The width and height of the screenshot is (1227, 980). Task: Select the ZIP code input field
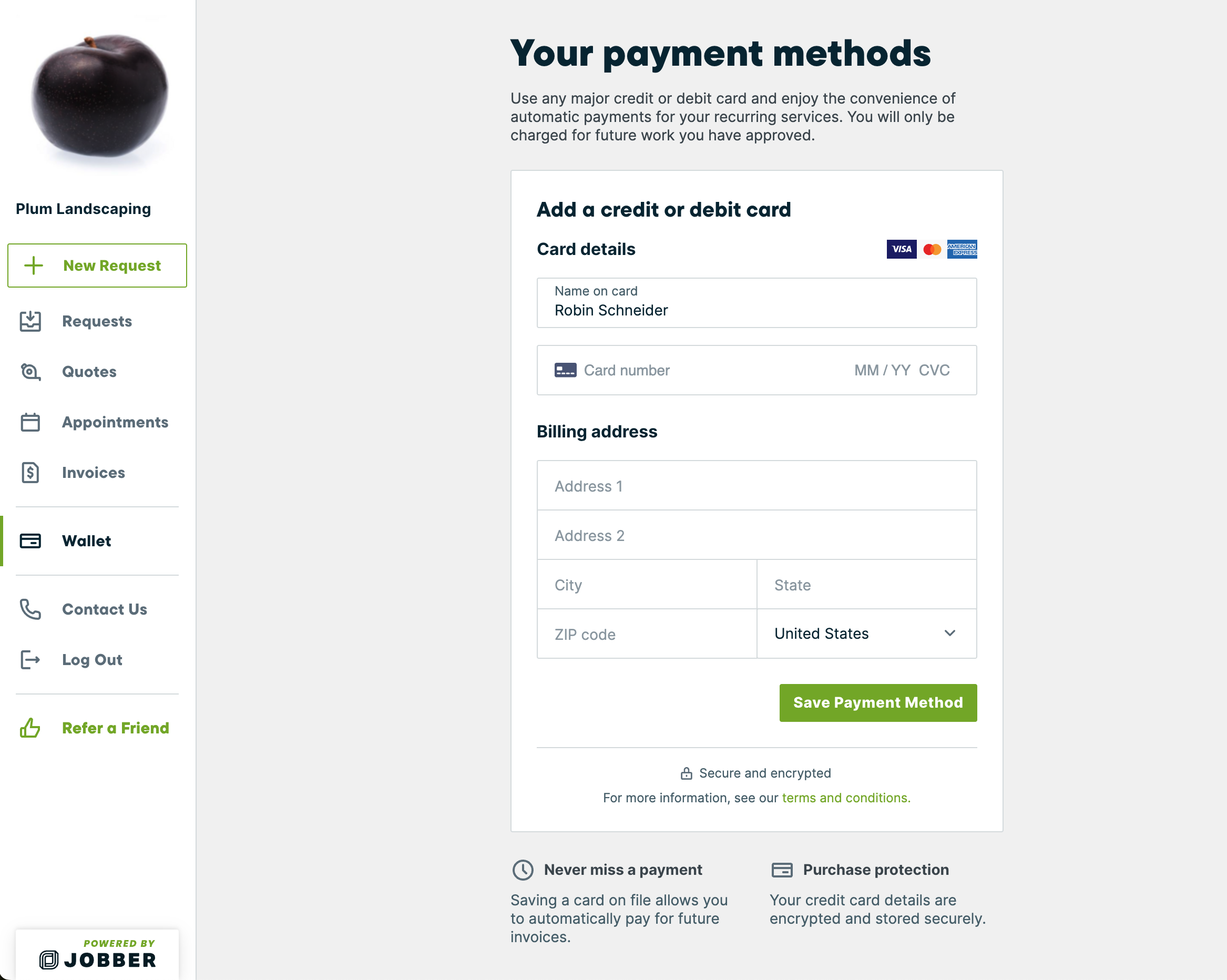(x=647, y=634)
